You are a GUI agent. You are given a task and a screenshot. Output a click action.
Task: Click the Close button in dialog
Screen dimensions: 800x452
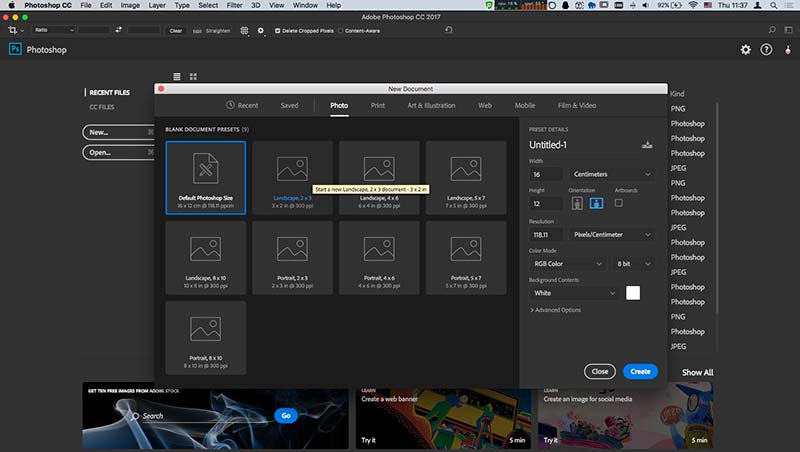coord(599,371)
